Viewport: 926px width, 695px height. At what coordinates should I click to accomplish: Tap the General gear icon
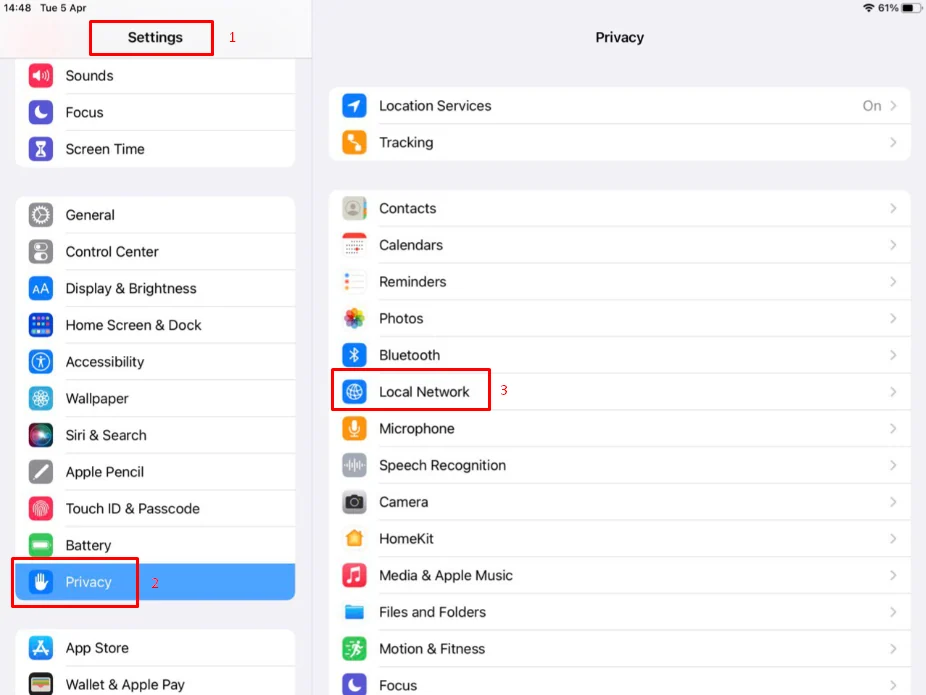(x=41, y=215)
